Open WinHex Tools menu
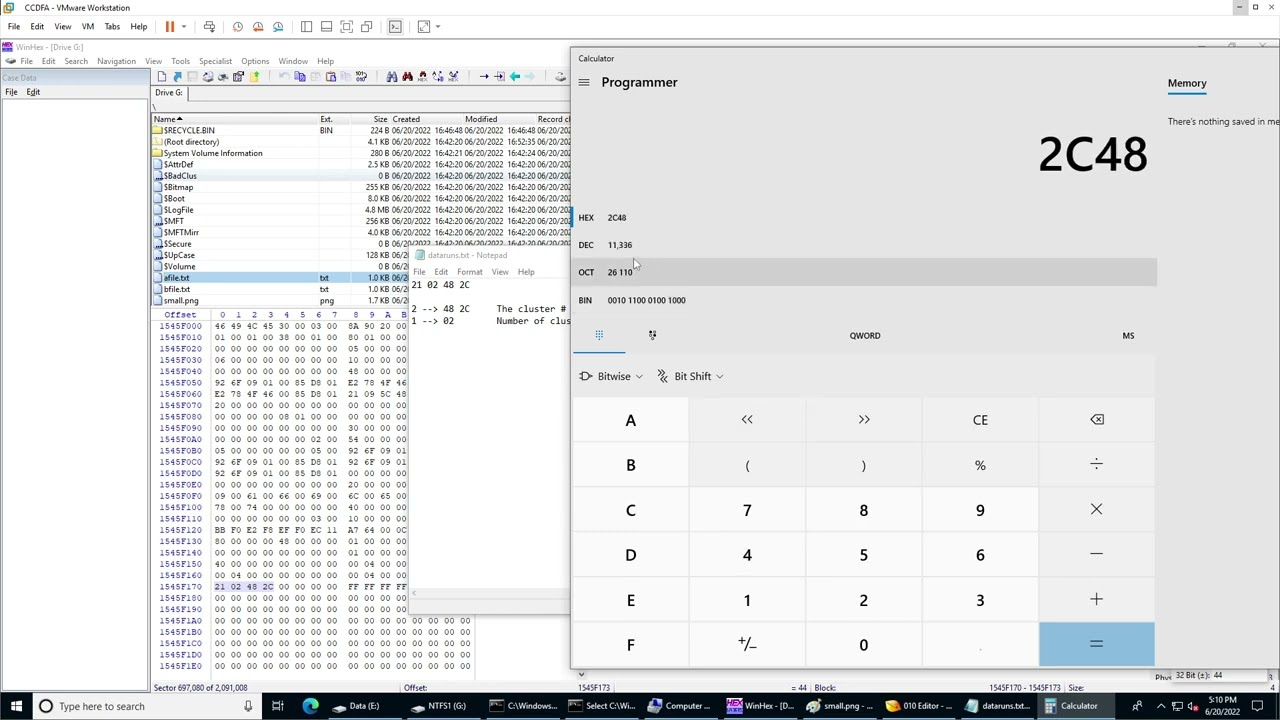The width and height of the screenshot is (1280, 720). point(180,62)
